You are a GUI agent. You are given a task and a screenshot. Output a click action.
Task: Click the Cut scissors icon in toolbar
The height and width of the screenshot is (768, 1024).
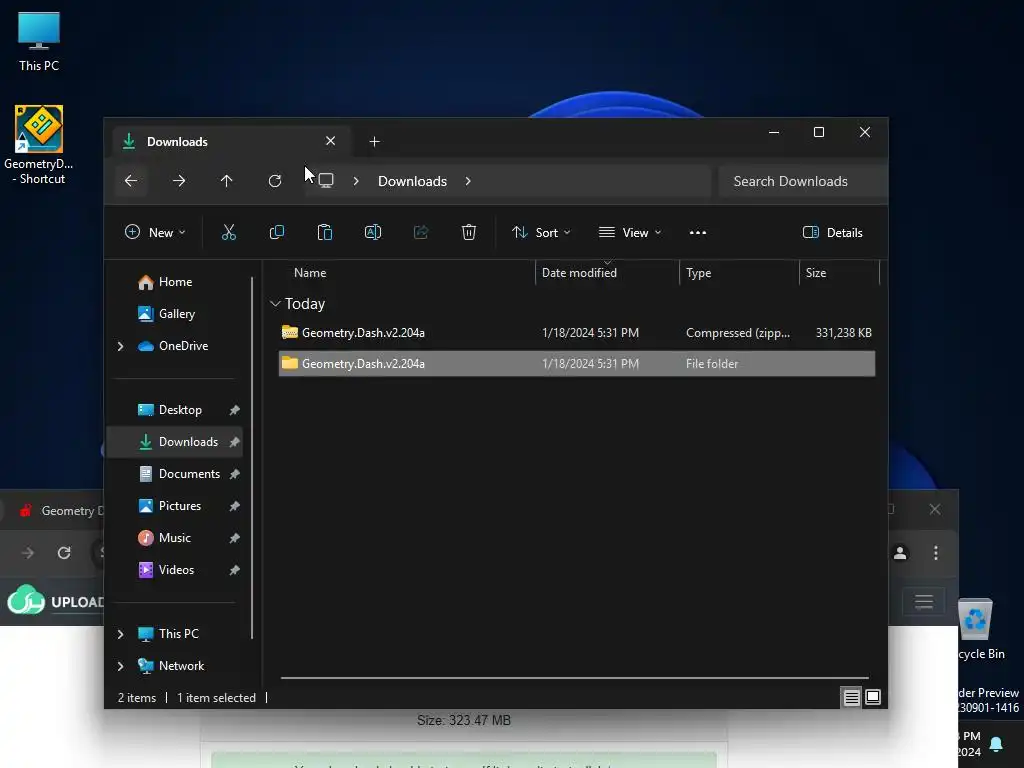(x=229, y=232)
